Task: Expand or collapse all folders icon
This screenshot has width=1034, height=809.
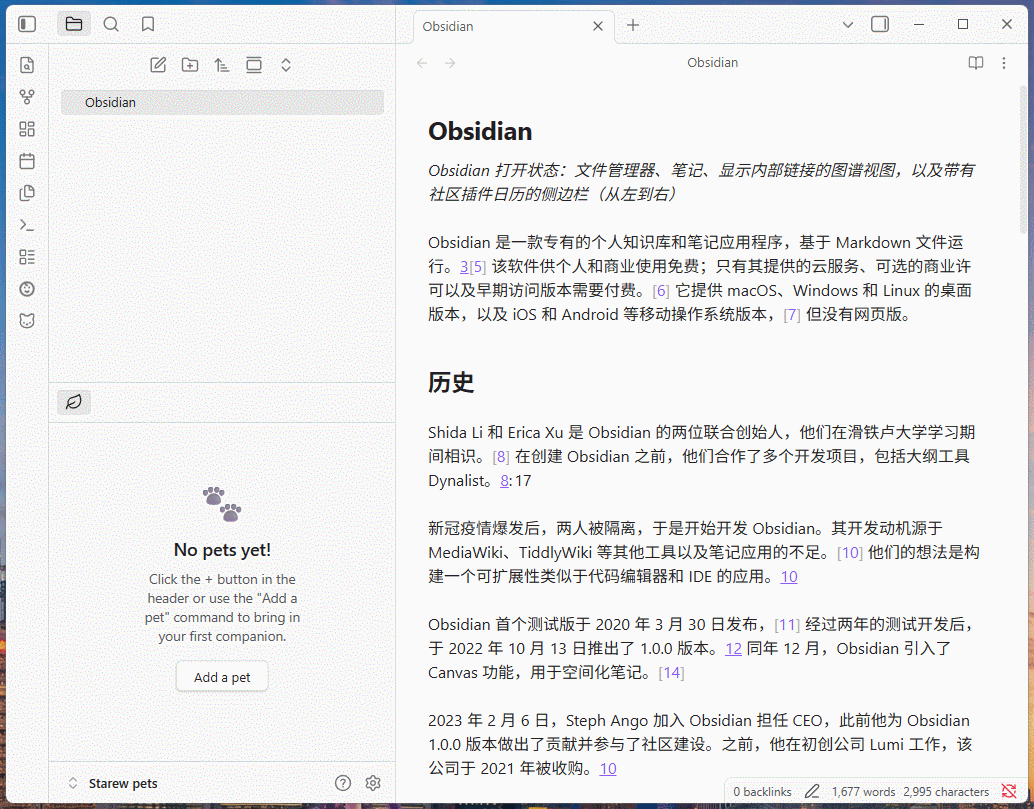Action: pyautogui.click(x=286, y=65)
